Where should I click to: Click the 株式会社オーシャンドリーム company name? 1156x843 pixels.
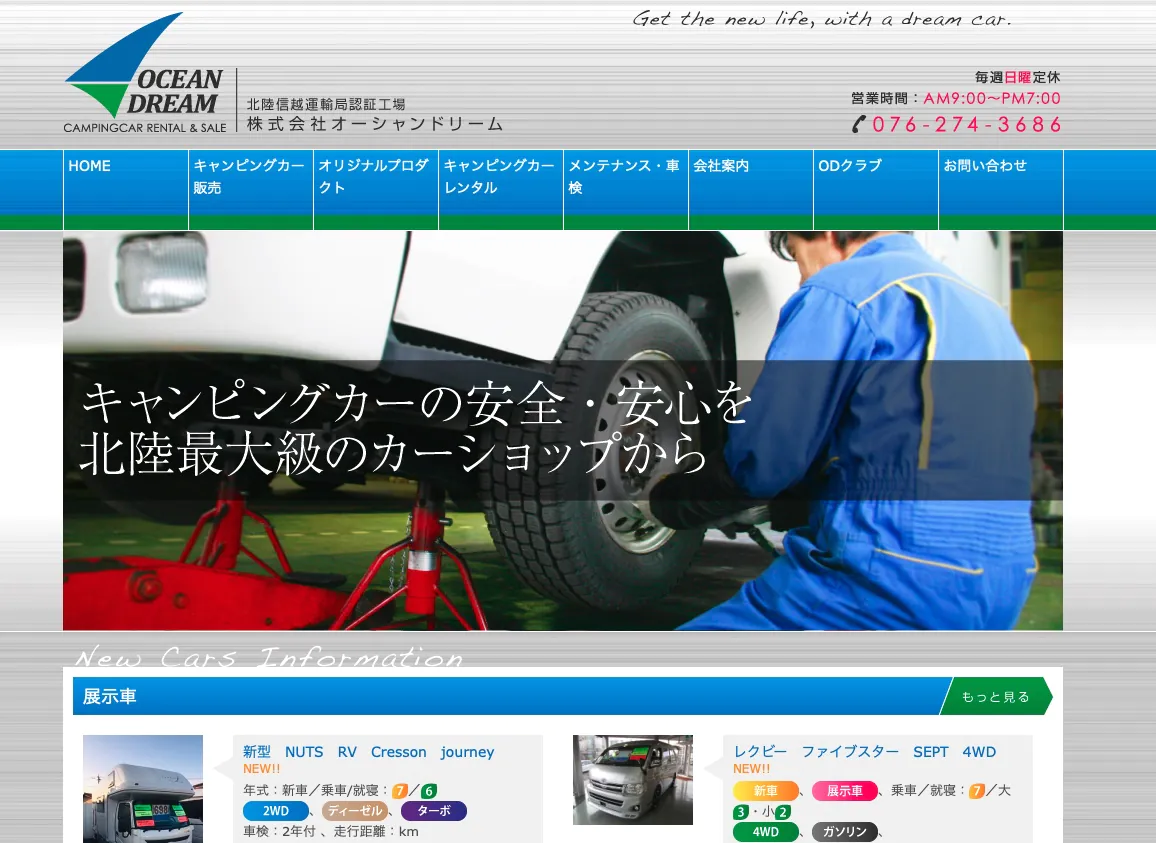pyautogui.click(x=375, y=124)
